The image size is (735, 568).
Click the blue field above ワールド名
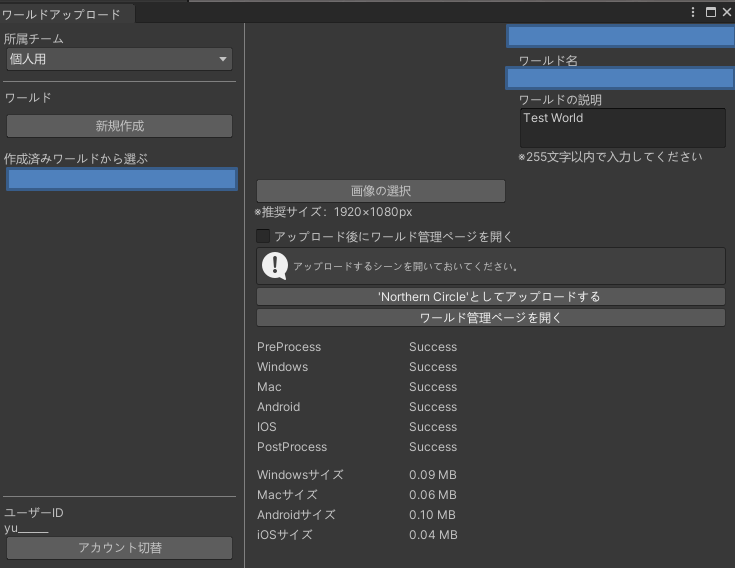pyautogui.click(x=620, y=36)
